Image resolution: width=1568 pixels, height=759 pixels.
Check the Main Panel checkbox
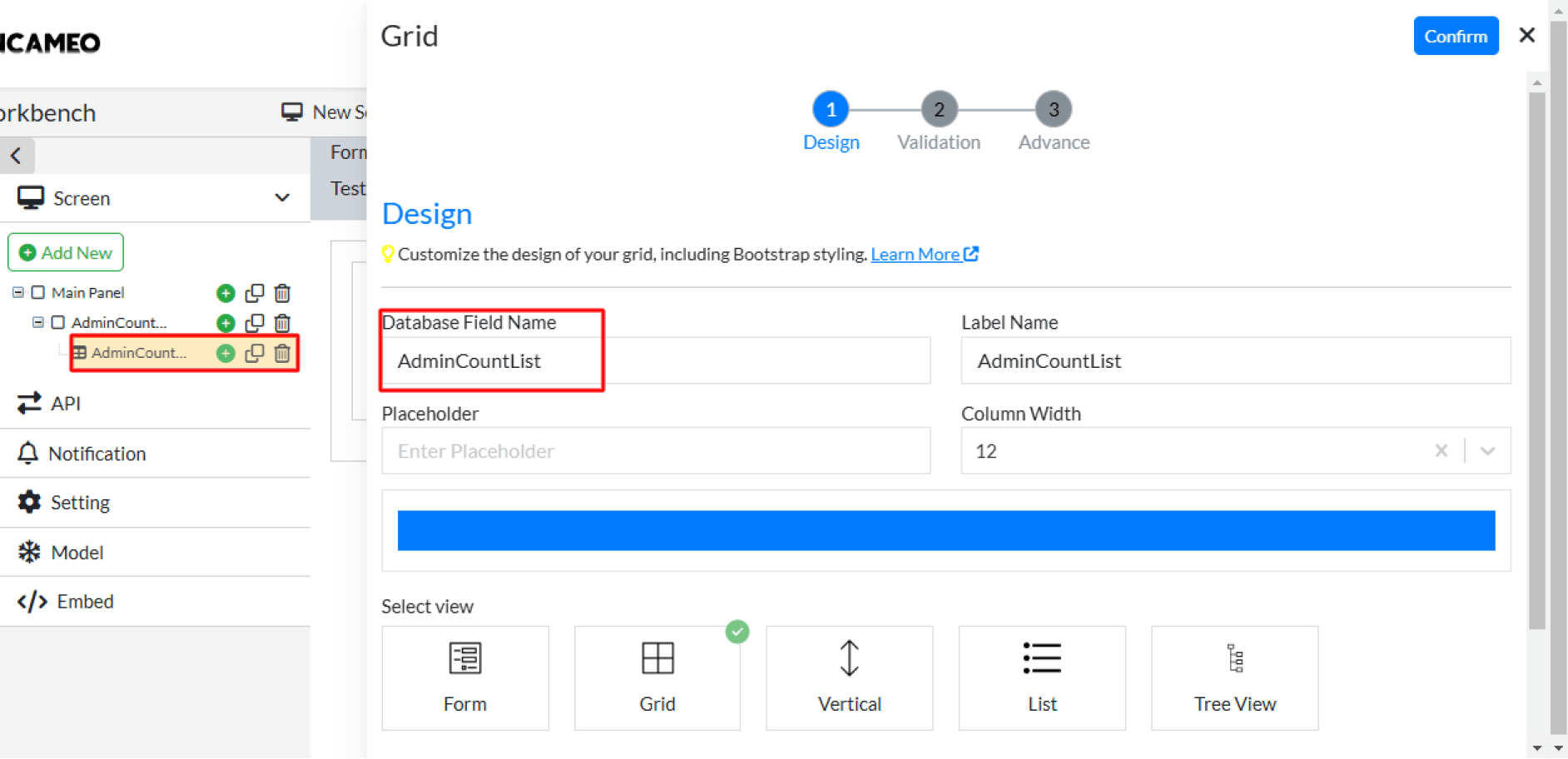click(37, 292)
